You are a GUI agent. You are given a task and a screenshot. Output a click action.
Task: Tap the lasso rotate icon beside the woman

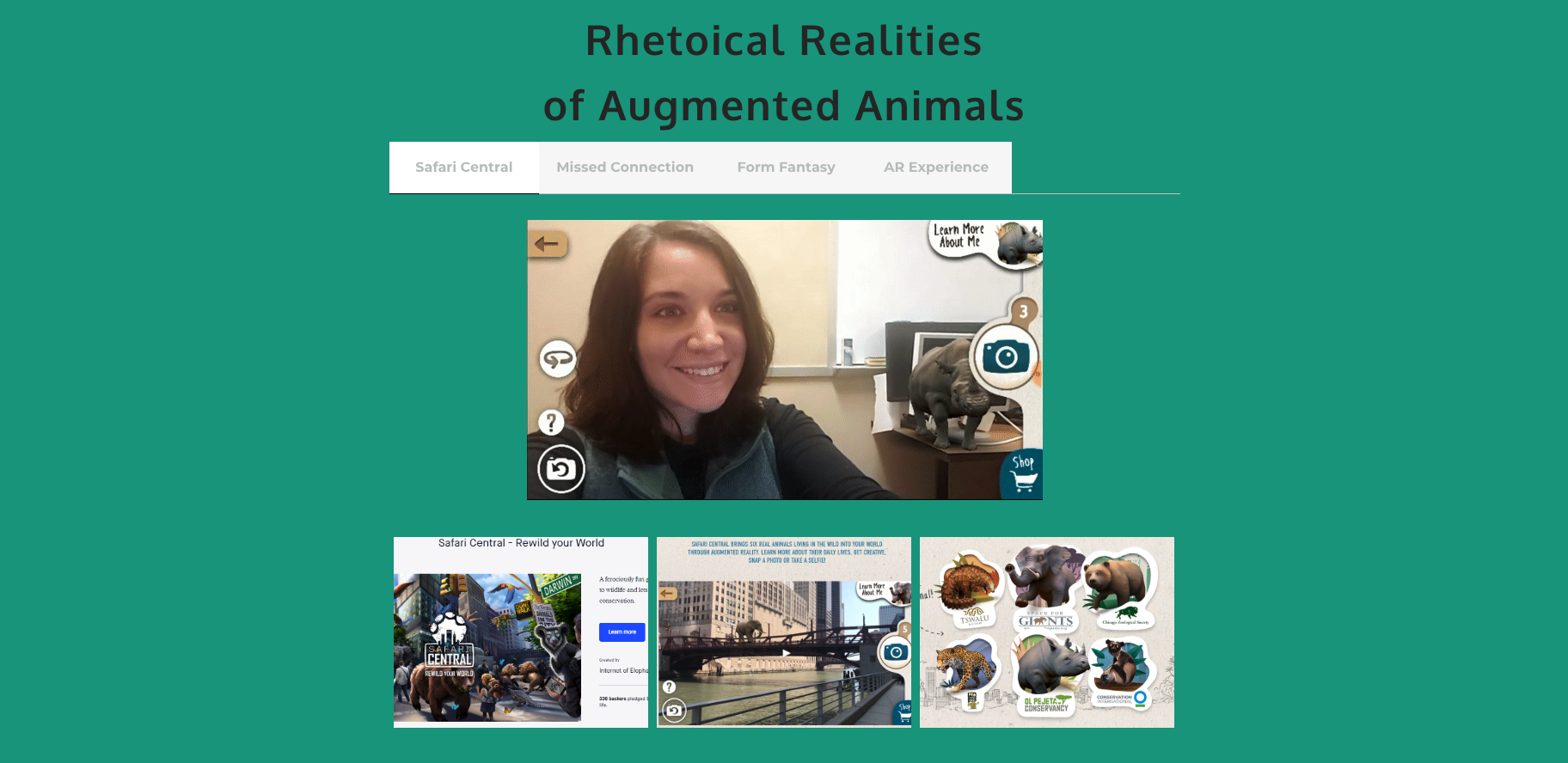558,359
